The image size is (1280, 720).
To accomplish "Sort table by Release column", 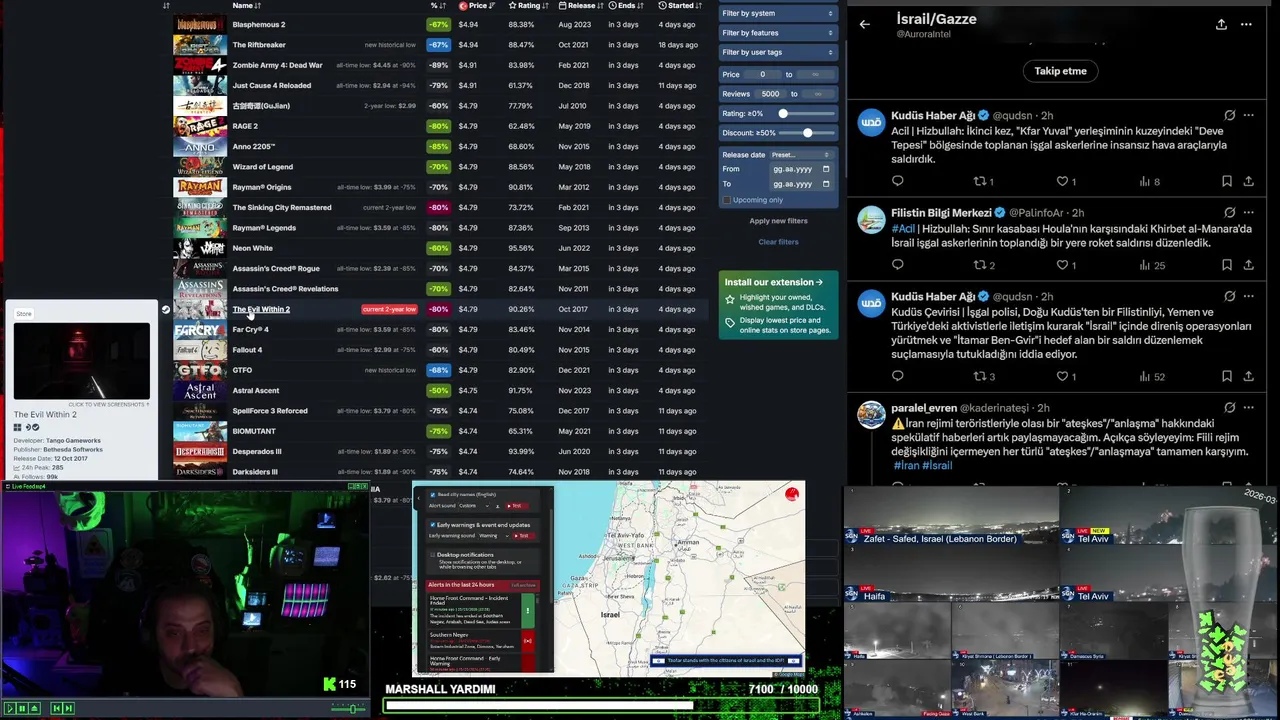I will [x=580, y=5].
